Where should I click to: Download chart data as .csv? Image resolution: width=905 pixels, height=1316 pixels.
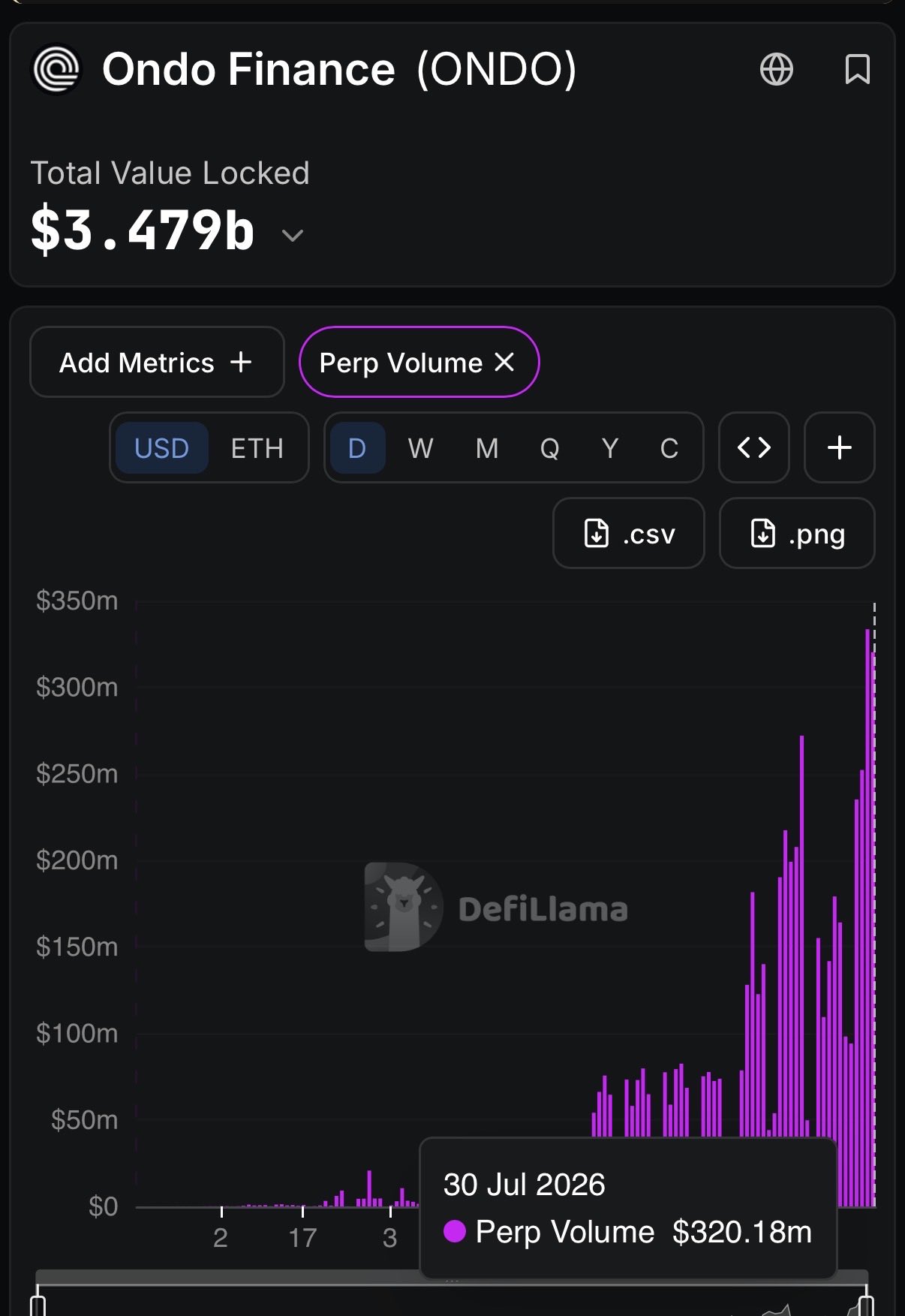pyautogui.click(x=629, y=533)
